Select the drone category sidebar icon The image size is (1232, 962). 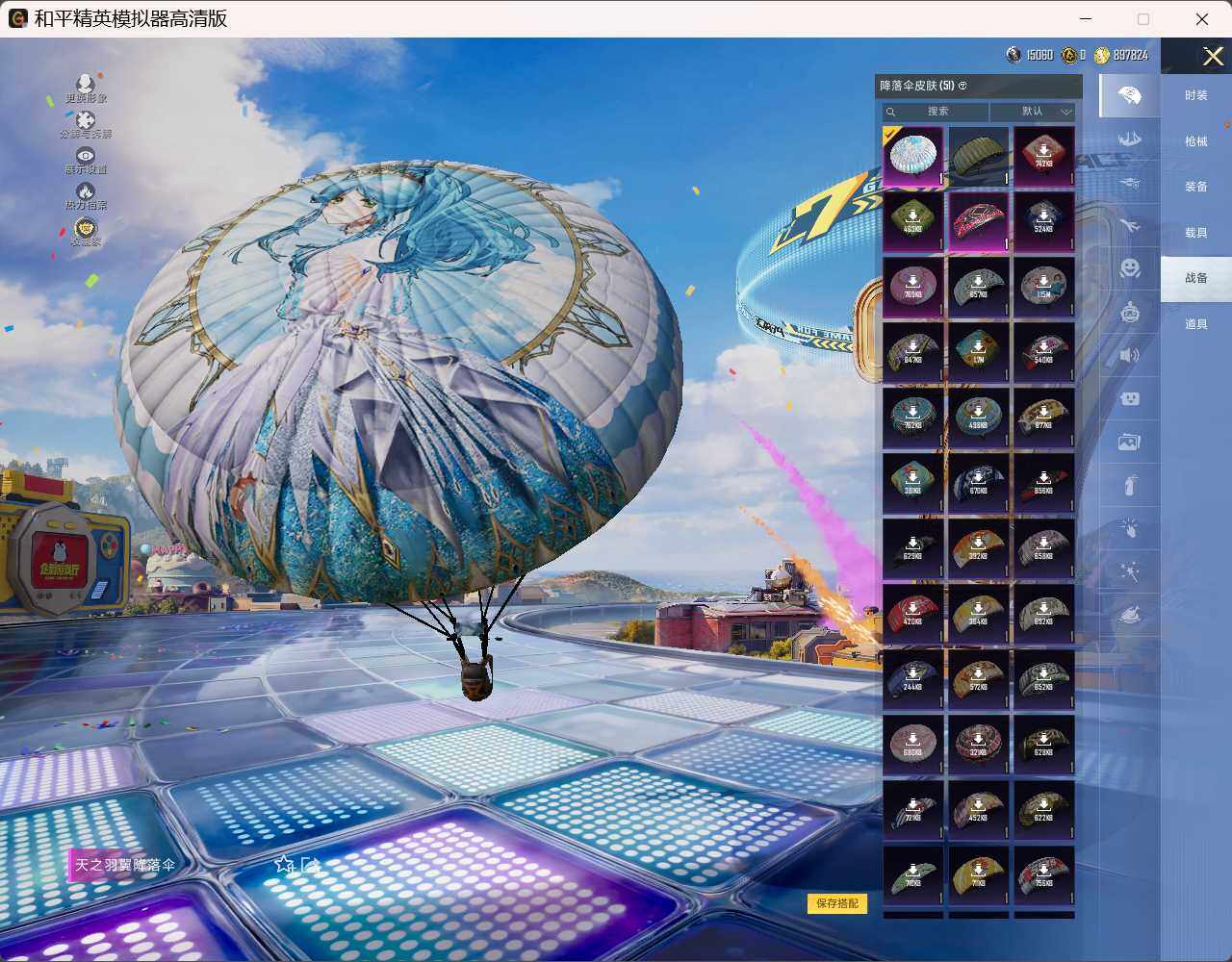tap(1129, 182)
